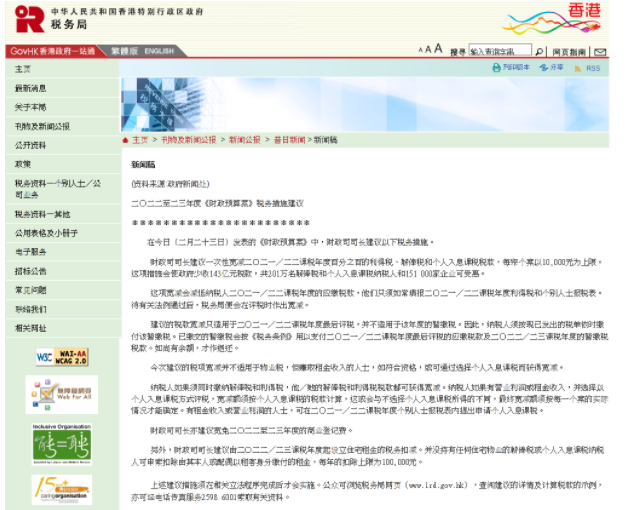
Task: Open 最新消息 in the sidebar
Action: (x=63, y=88)
